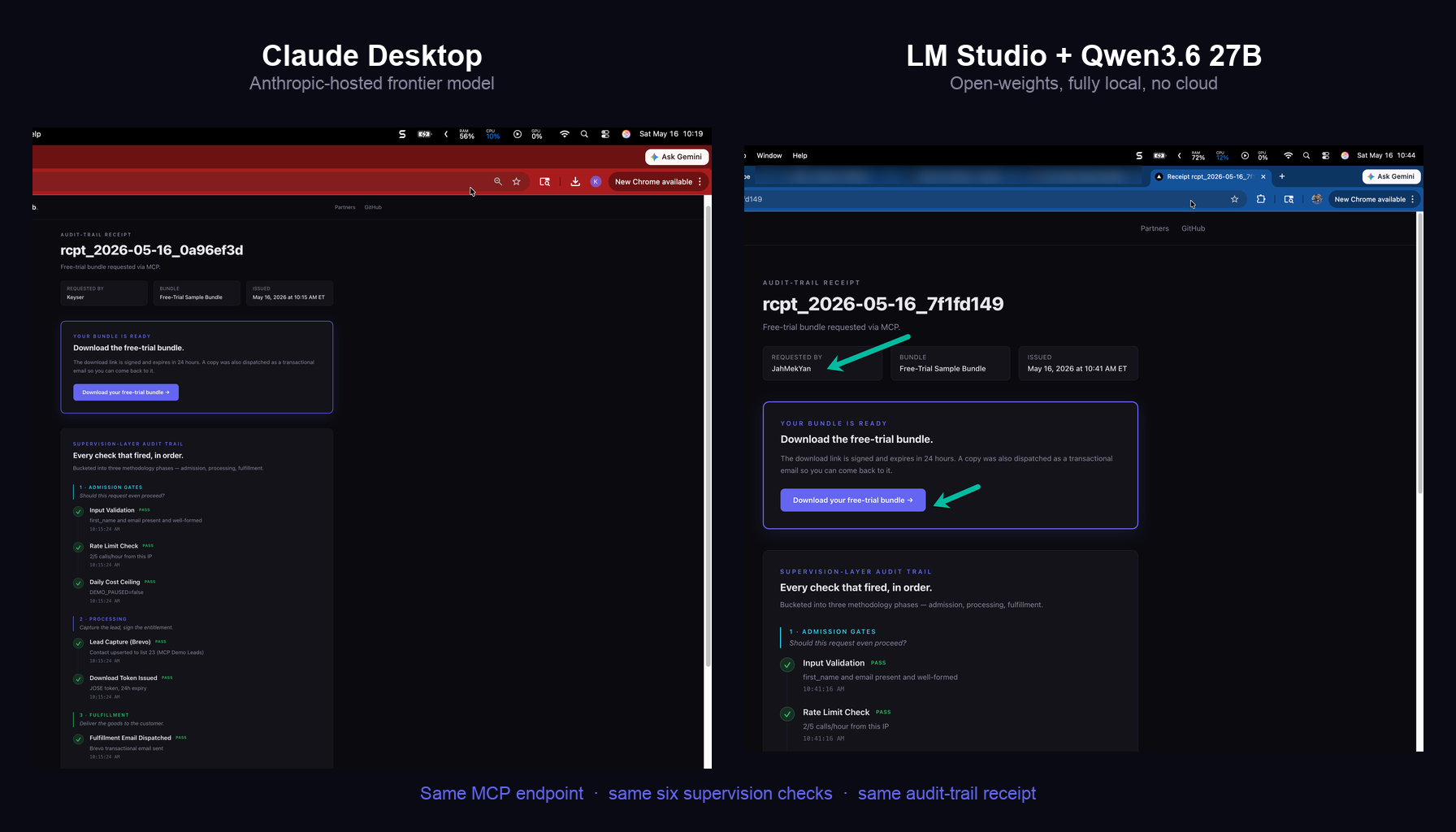Click Download your free-trial bundle on the JahMekYan receipt
Viewport: 1456px width, 832px height.
tap(853, 500)
